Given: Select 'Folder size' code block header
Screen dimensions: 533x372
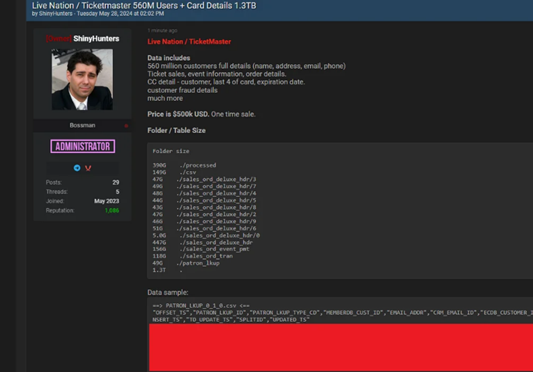Looking at the screenshot, I should [x=171, y=151].
